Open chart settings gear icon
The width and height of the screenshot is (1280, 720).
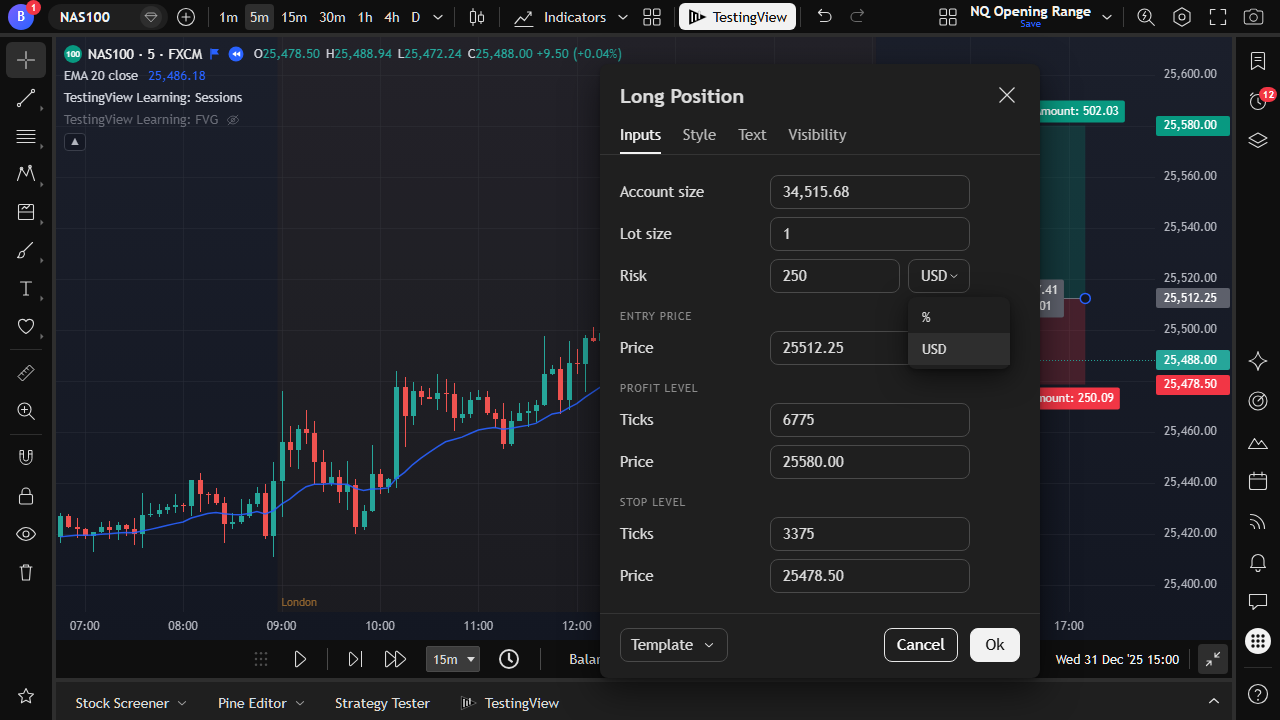click(1182, 17)
